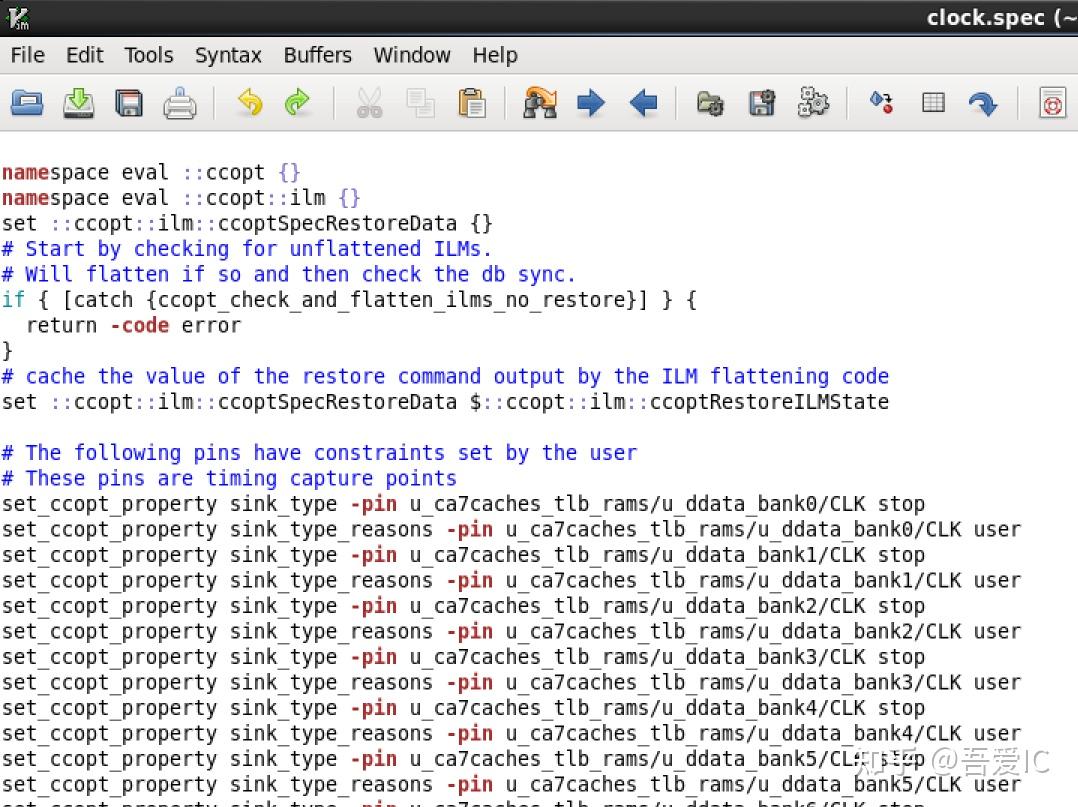The height and width of the screenshot is (807, 1078).
Task: Undo the last change with the yellow arrow
Action: point(249,103)
